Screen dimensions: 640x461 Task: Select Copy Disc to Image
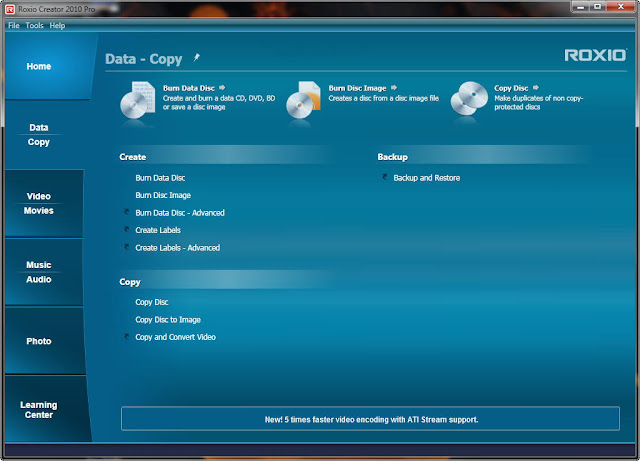168,320
